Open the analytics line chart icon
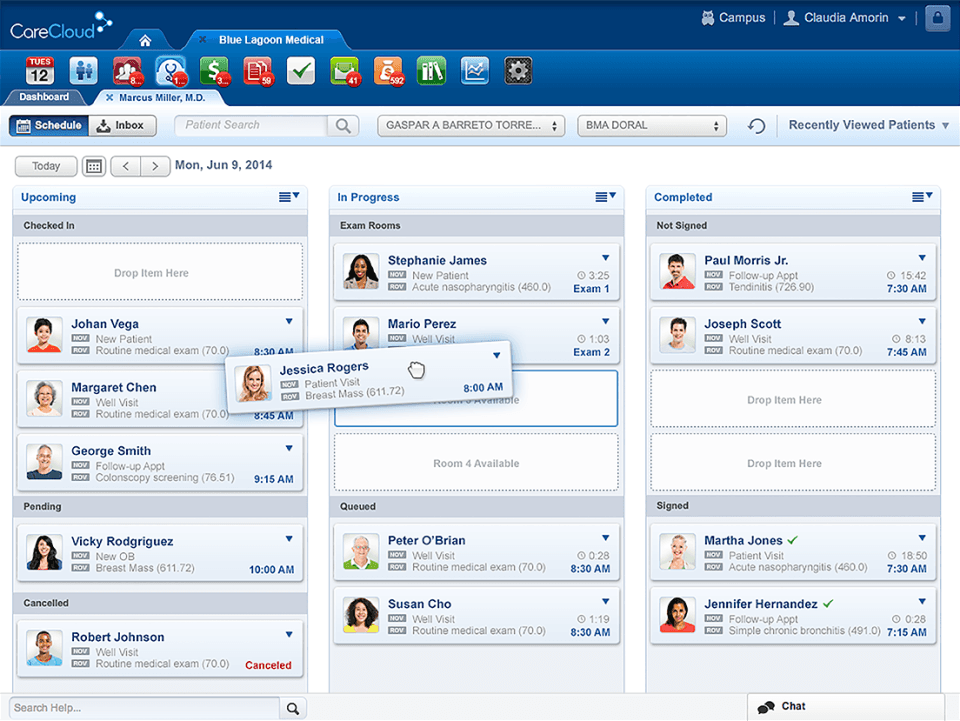Viewport: 960px width, 721px height. pos(474,71)
